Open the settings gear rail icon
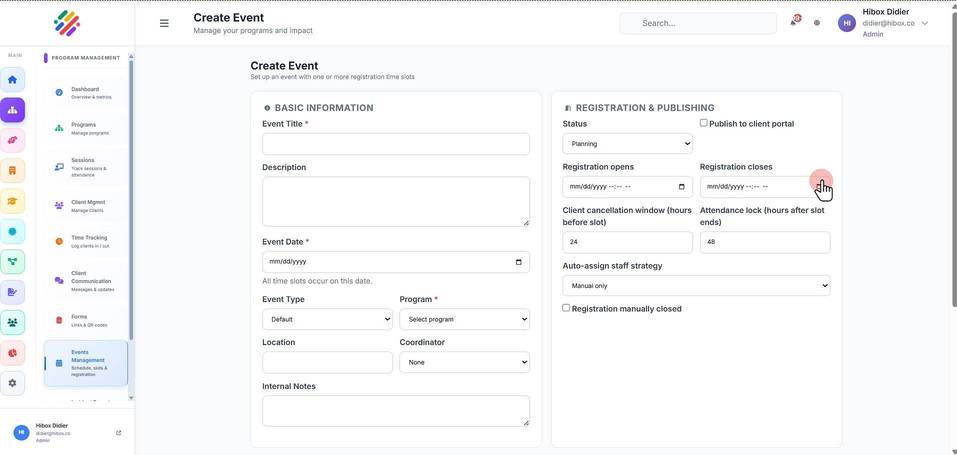Screen dimensions: 957x455 [12, 383]
